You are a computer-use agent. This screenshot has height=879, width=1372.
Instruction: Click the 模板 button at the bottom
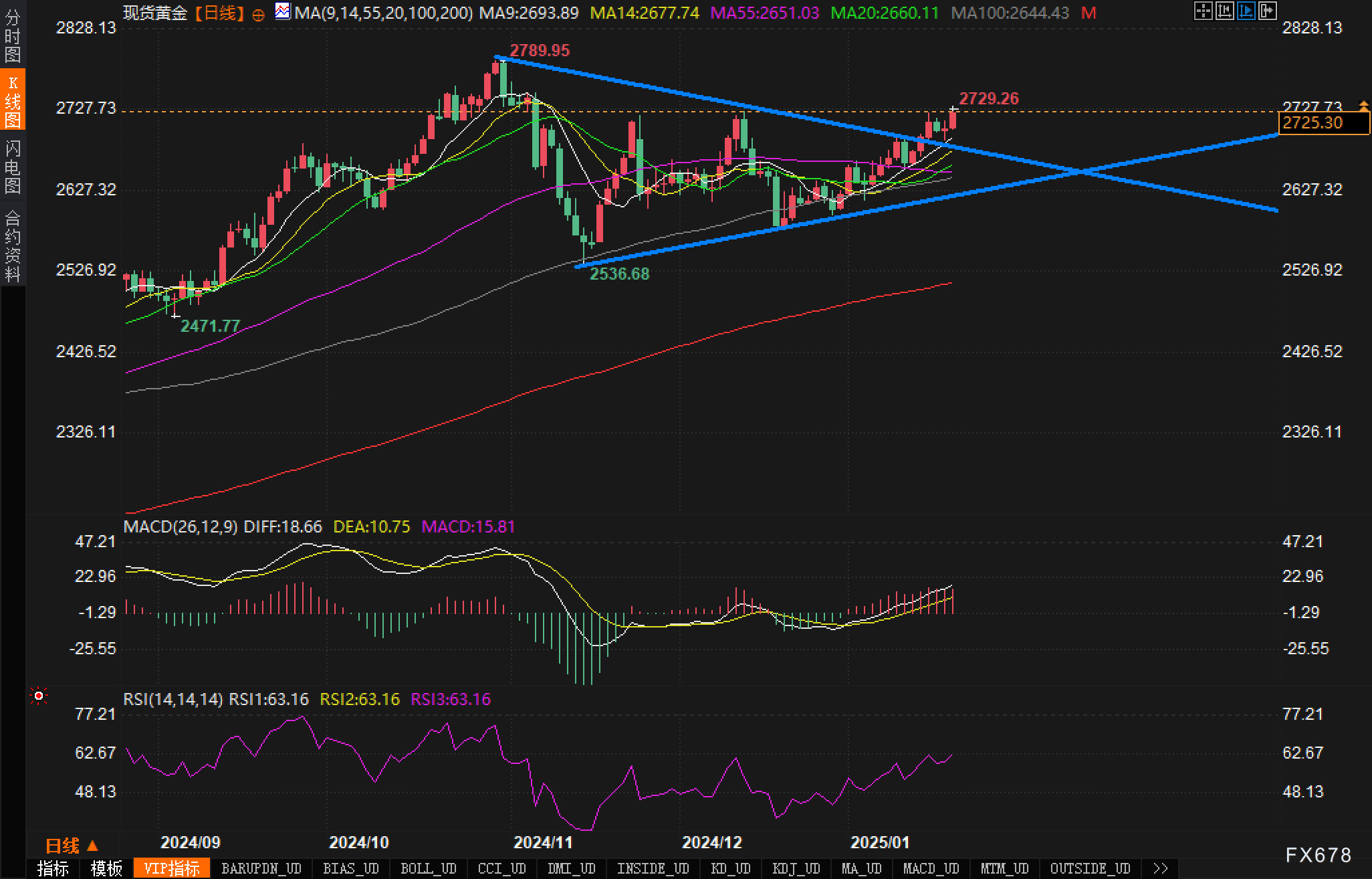(x=106, y=868)
